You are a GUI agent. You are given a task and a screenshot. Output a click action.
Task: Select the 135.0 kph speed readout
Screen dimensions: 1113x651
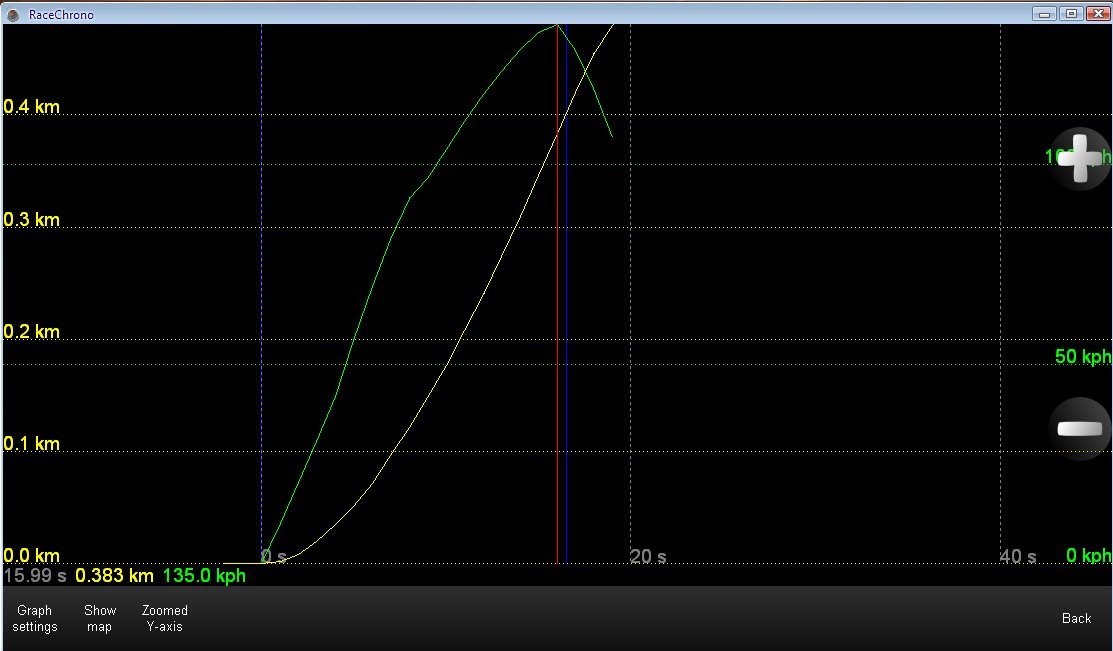[204, 576]
